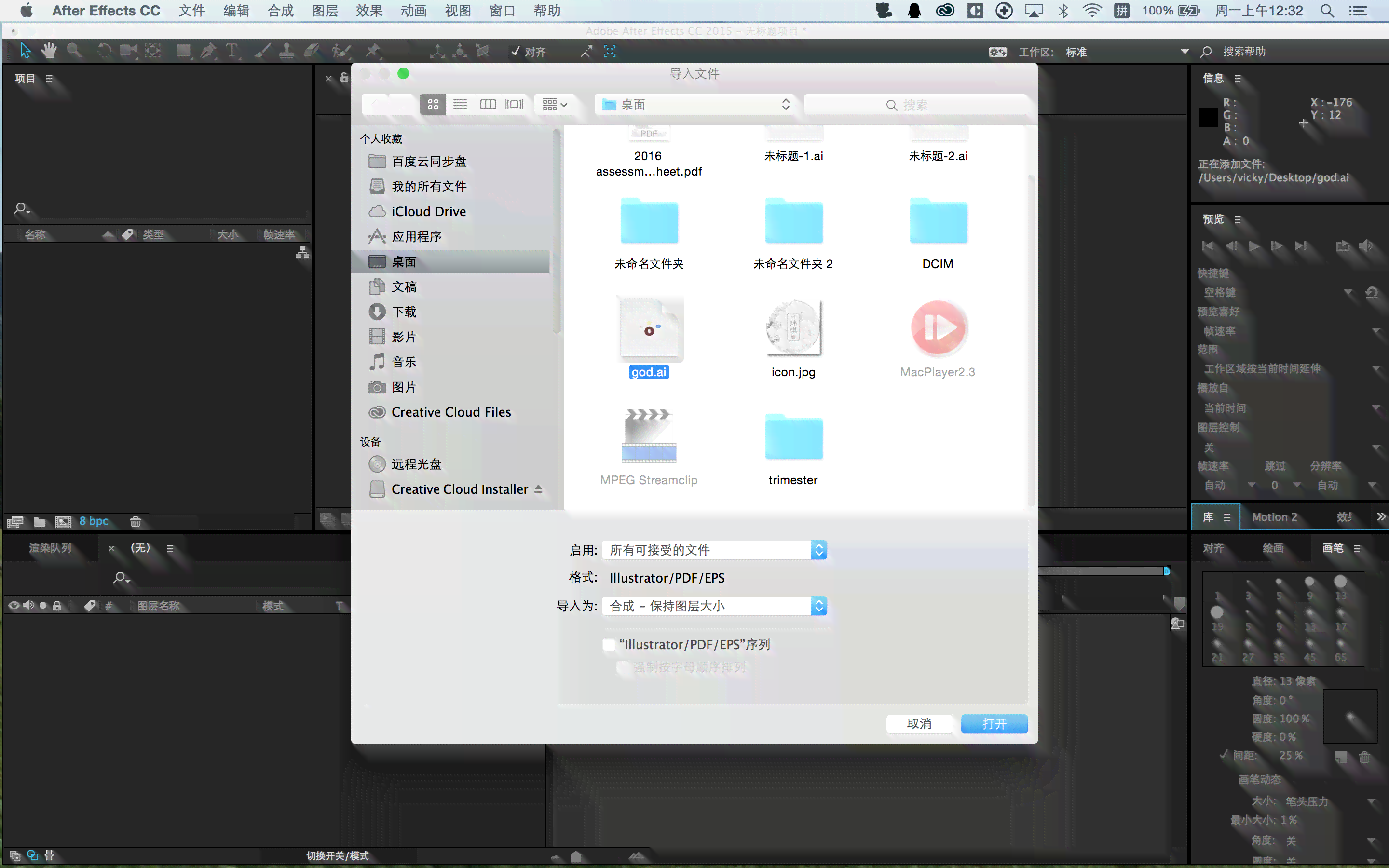Select the Brush tool in toolbar
The image size is (1389, 868).
tap(262, 51)
